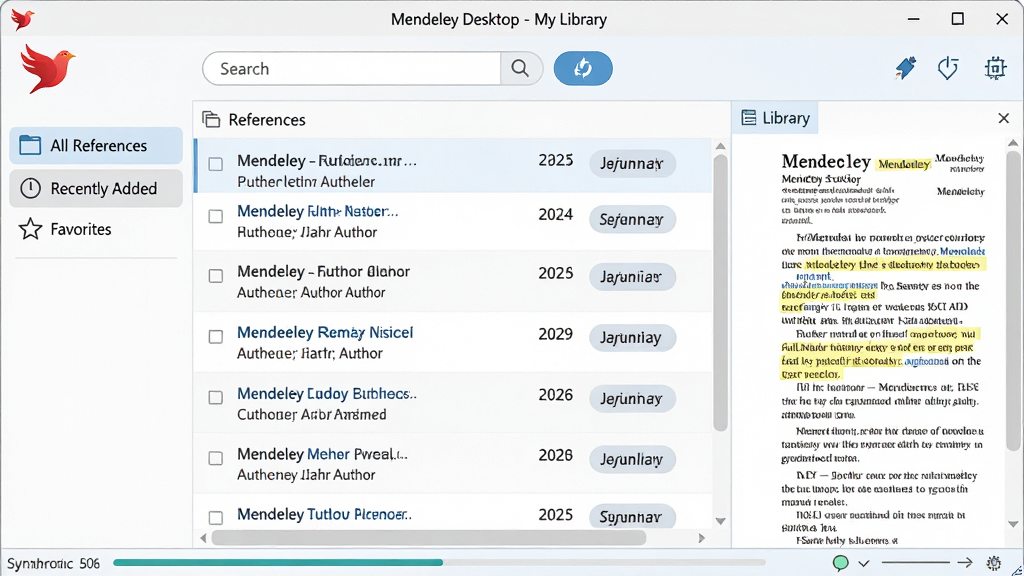Select All References in sidebar
The width and height of the screenshot is (1024, 576).
(96, 145)
